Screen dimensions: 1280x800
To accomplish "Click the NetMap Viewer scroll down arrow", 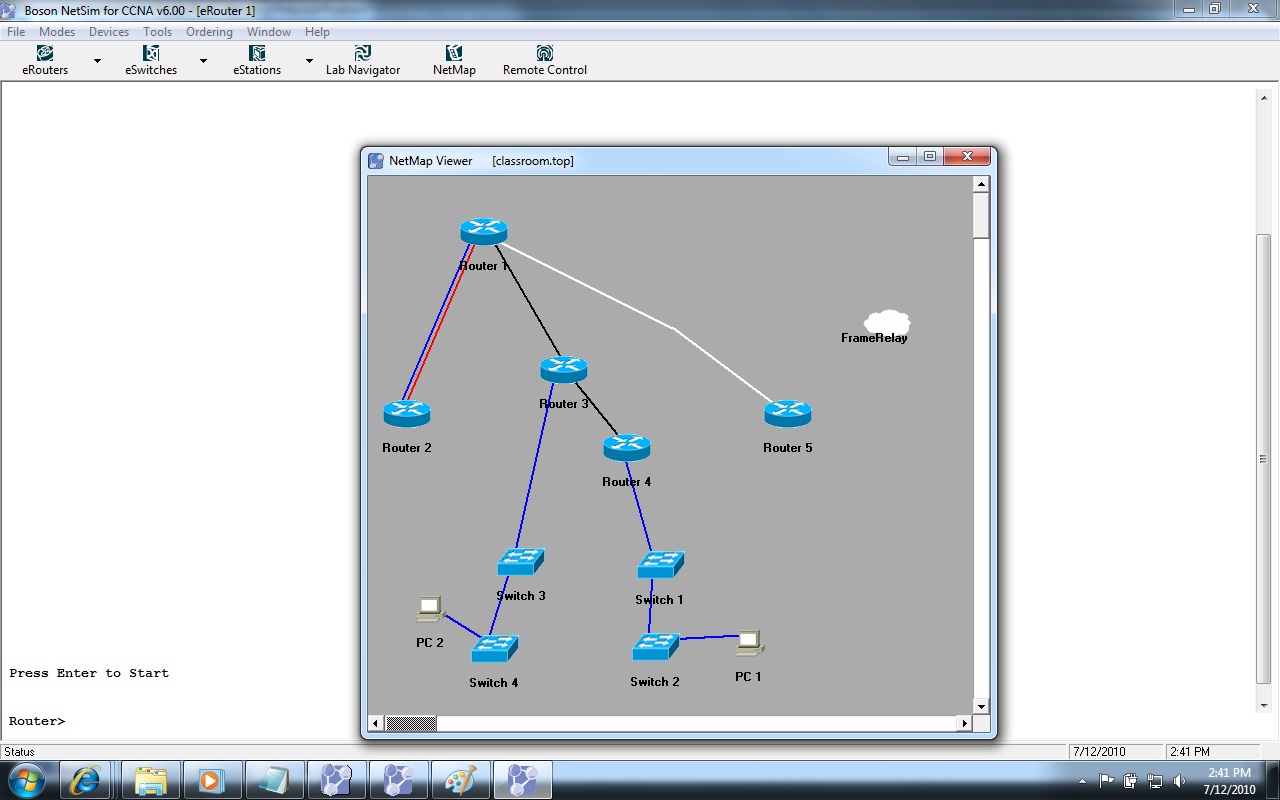I will point(981,706).
